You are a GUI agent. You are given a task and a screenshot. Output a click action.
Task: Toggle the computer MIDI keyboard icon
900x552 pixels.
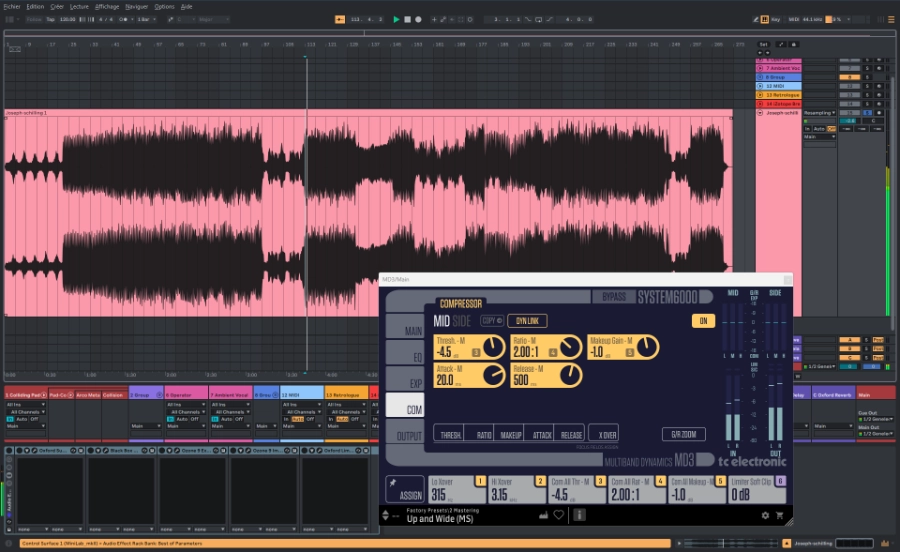tap(765, 20)
